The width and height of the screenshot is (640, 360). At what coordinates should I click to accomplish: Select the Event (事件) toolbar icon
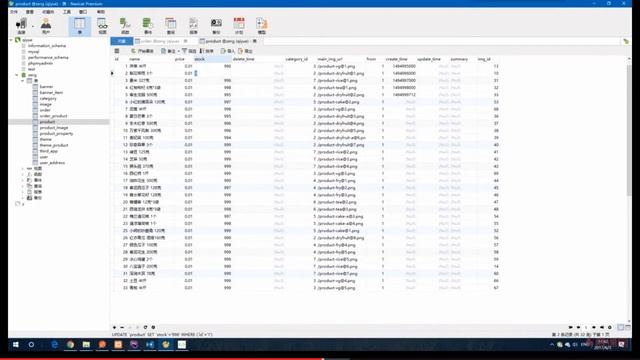(x=148, y=26)
